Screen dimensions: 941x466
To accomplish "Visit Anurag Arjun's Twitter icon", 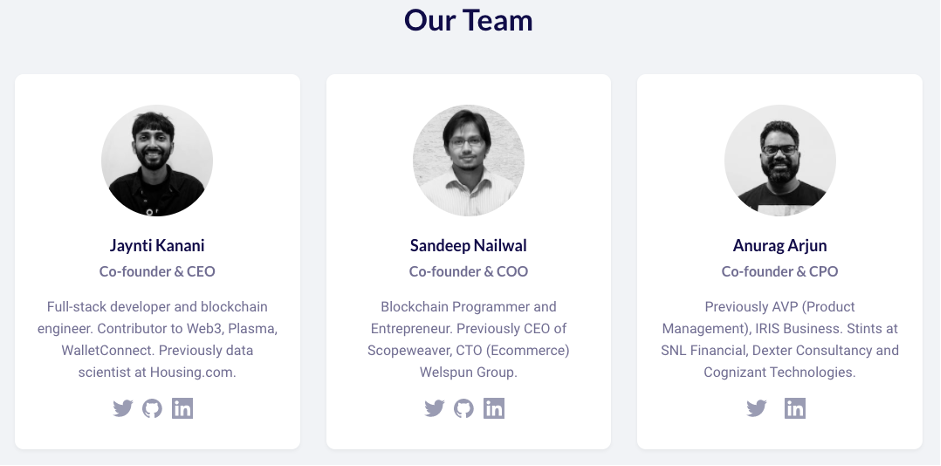I will click(x=757, y=408).
